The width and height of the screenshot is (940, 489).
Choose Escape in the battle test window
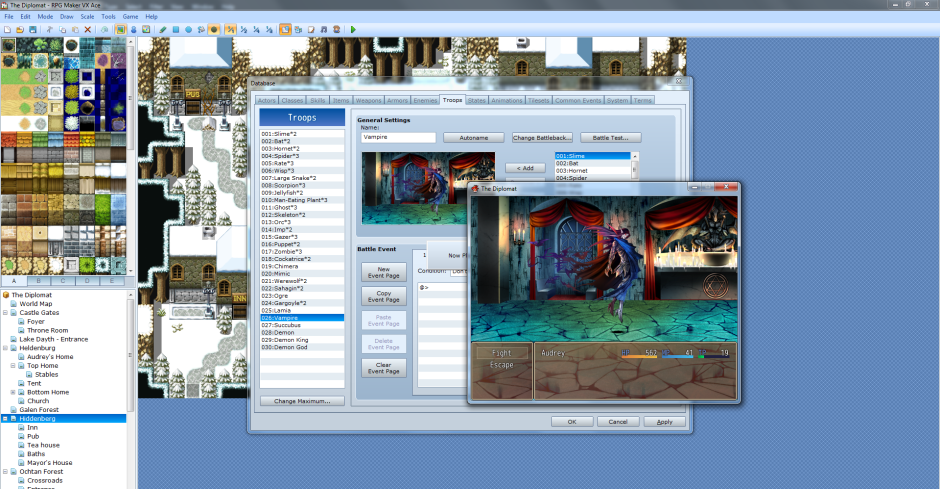click(x=502, y=364)
